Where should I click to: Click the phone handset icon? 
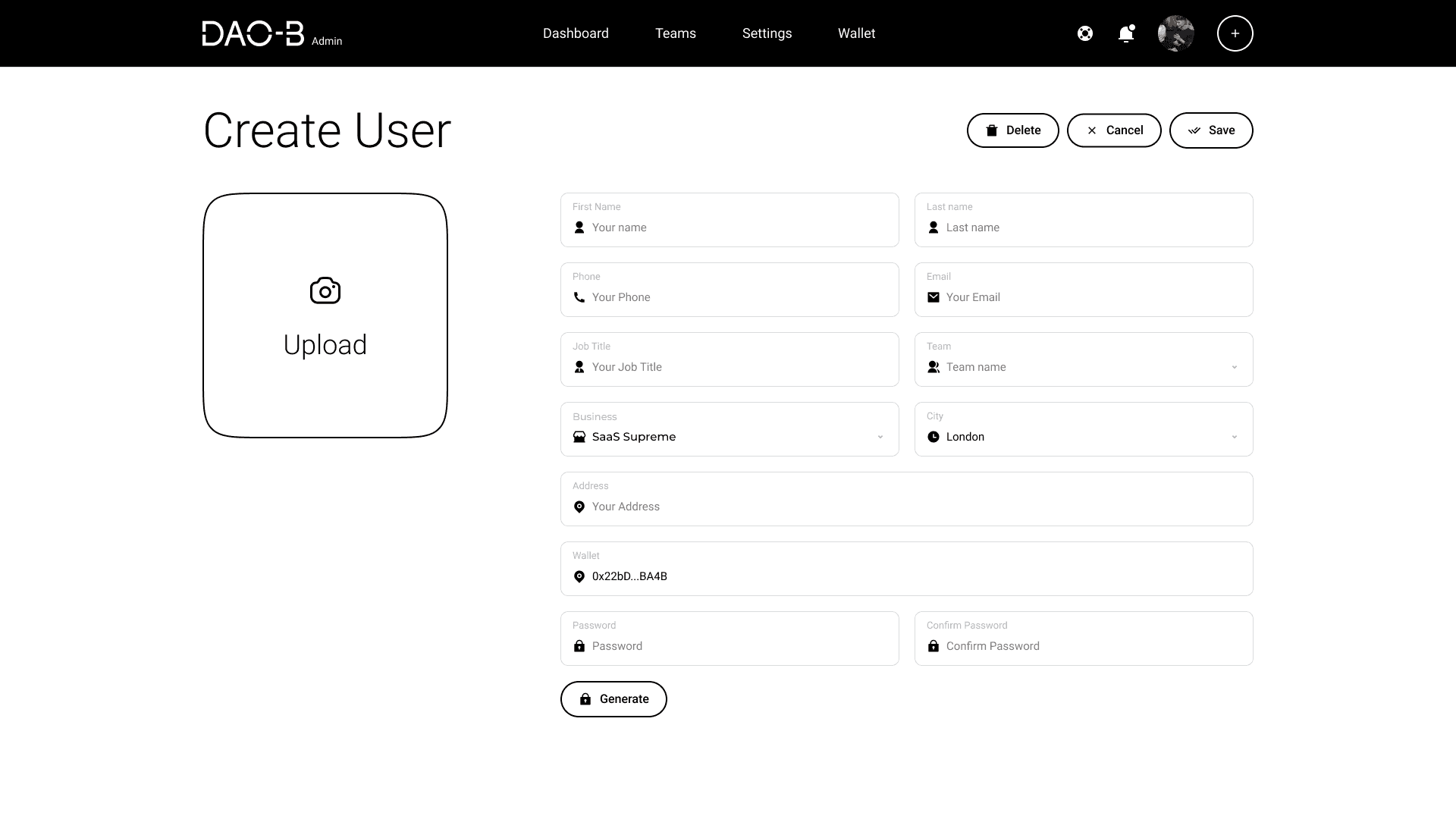click(579, 297)
